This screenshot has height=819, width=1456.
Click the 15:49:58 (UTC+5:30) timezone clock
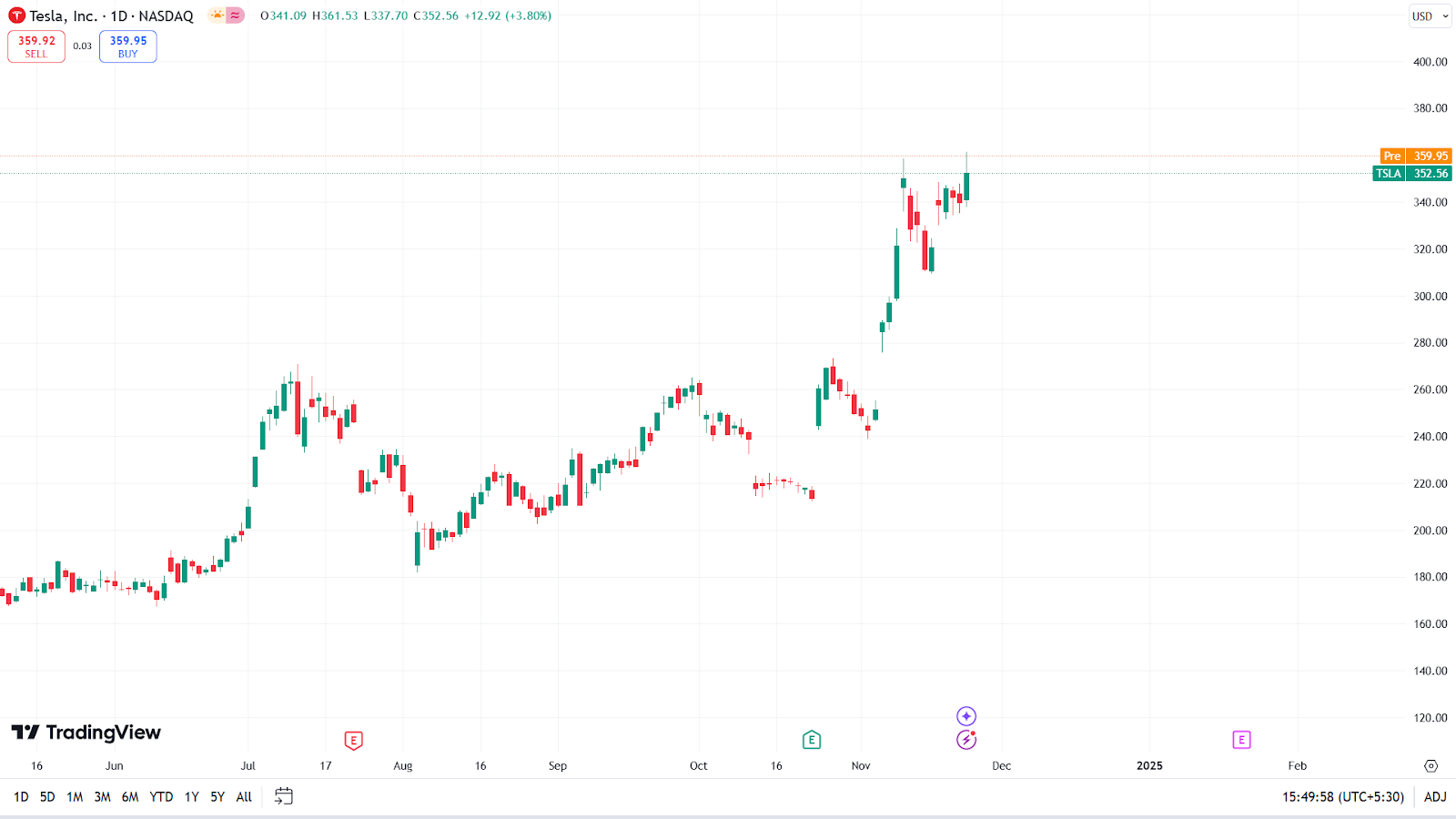pos(1343,796)
